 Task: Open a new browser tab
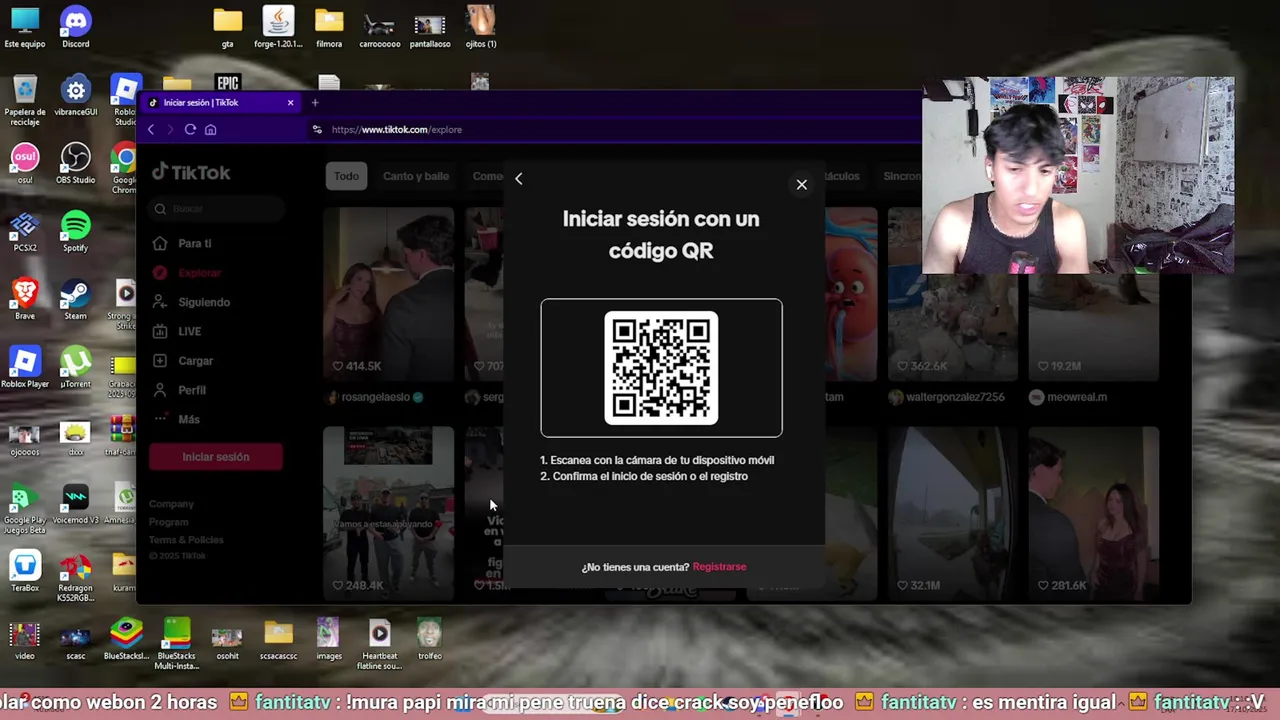click(x=315, y=102)
